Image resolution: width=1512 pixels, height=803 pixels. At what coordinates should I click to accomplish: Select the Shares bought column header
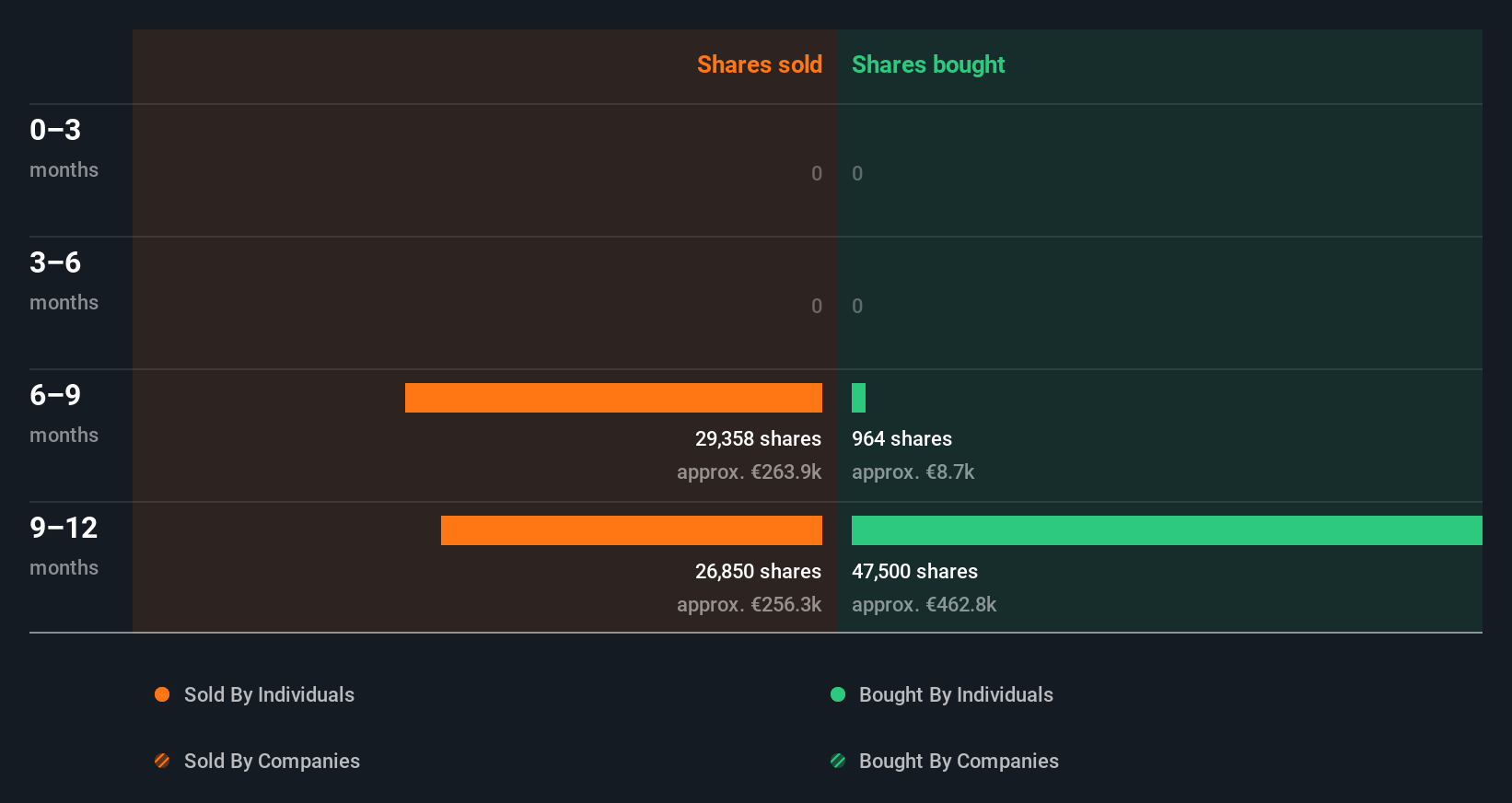(928, 64)
